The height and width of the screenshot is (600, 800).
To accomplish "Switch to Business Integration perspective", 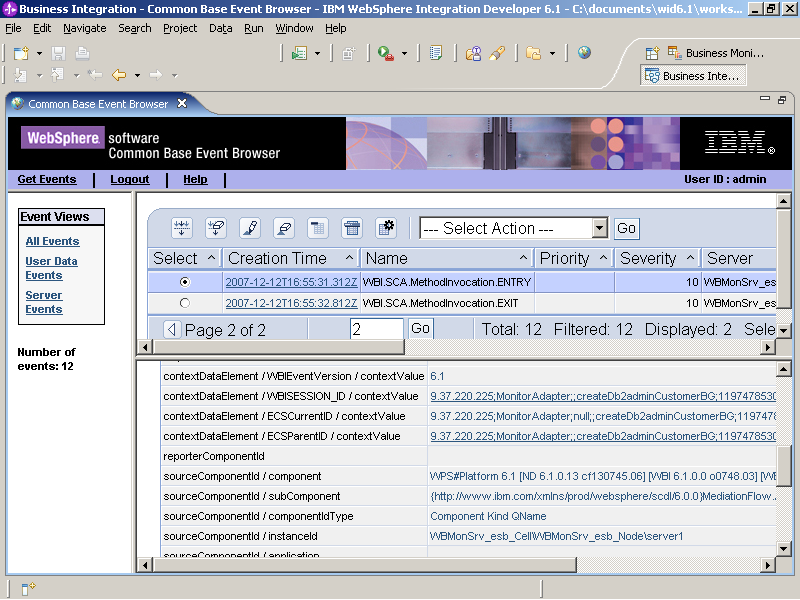I will pyautogui.click(x=692, y=76).
